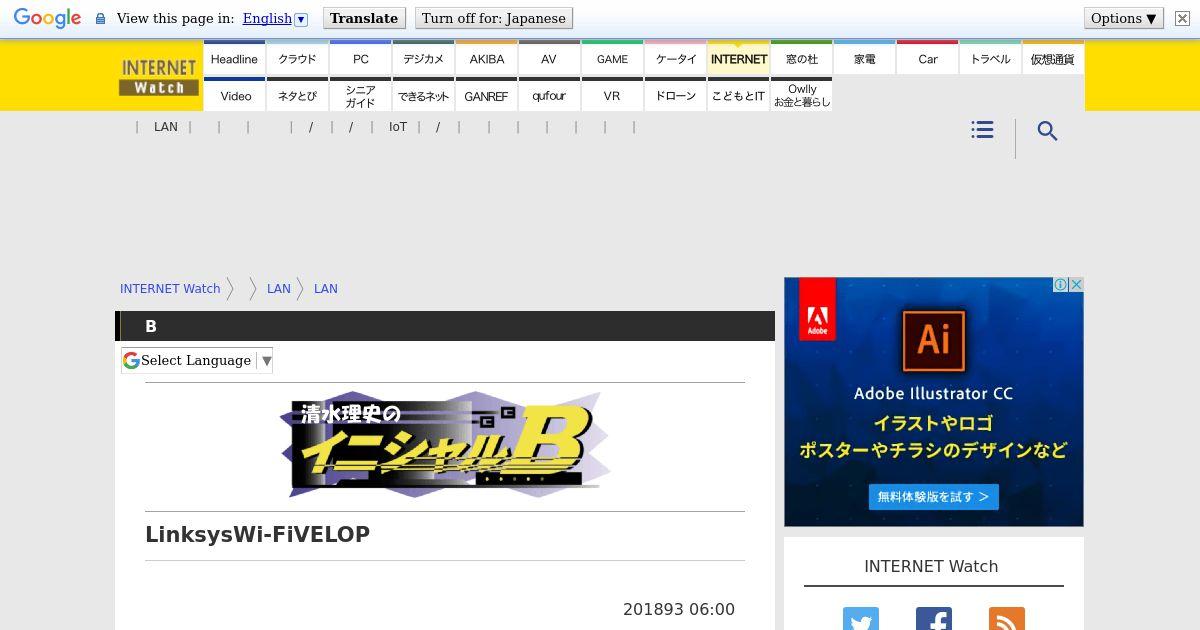
Task: Close the Google translate bar
Action: point(1181,18)
